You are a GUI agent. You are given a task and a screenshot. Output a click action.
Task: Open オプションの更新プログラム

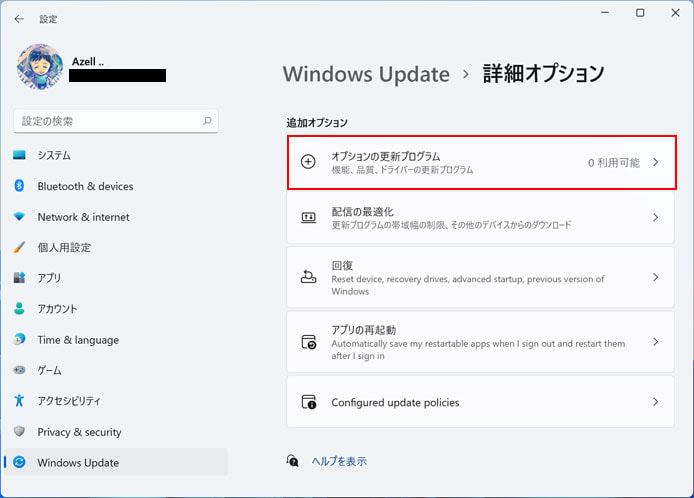(482, 162)
